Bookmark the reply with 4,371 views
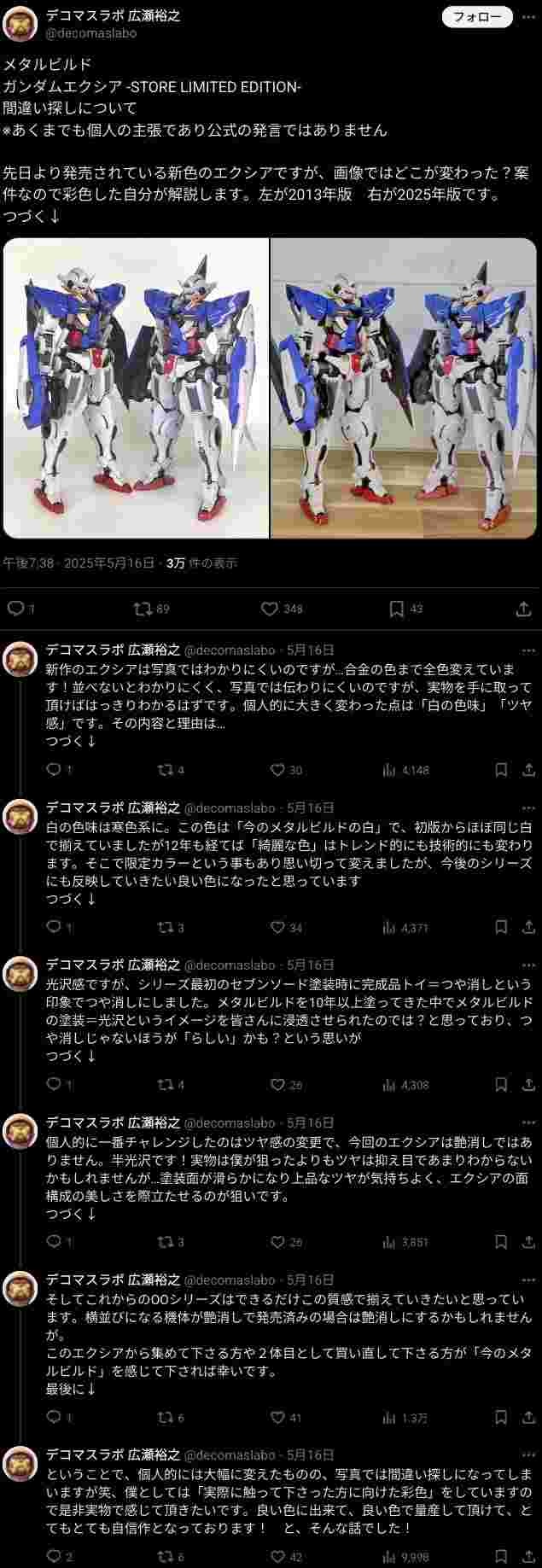This screenshot has width=542, height=1568. 502,927
